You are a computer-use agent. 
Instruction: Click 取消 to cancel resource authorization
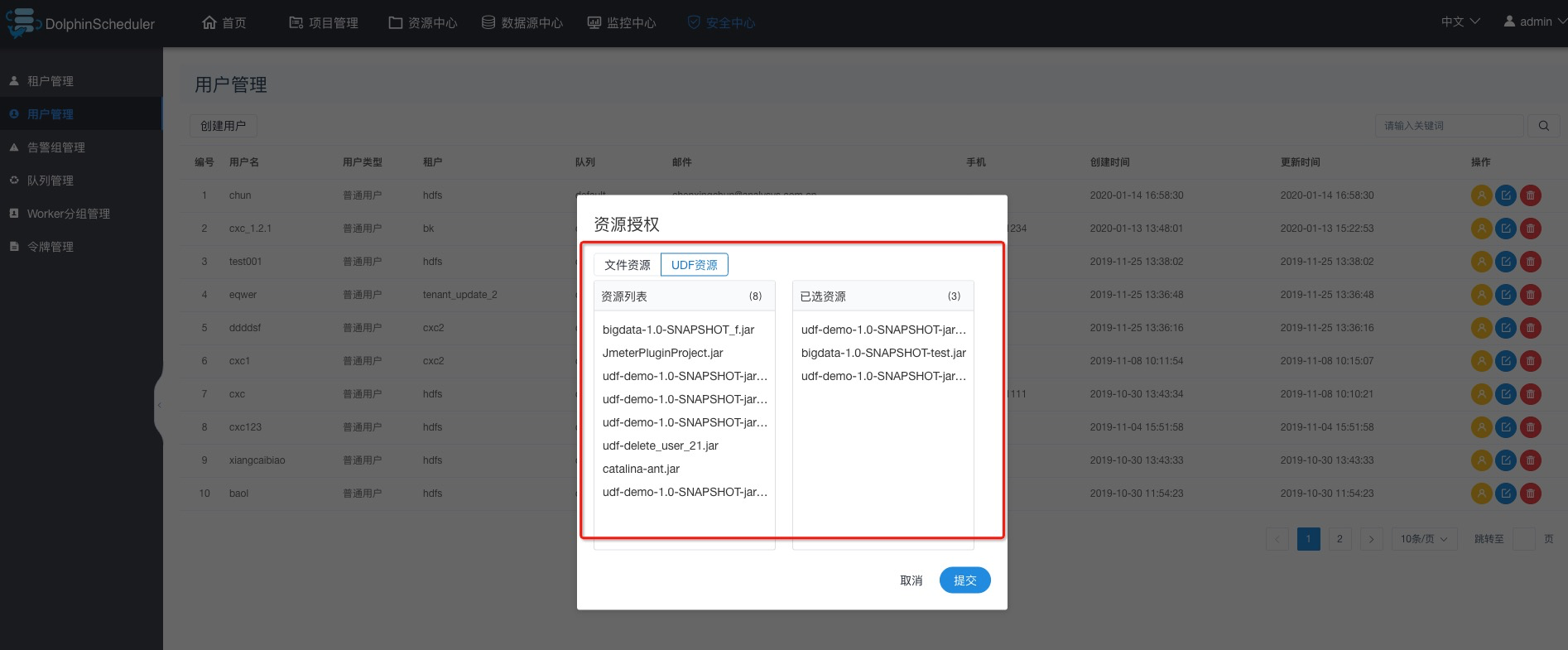click(x=911, y=580)
